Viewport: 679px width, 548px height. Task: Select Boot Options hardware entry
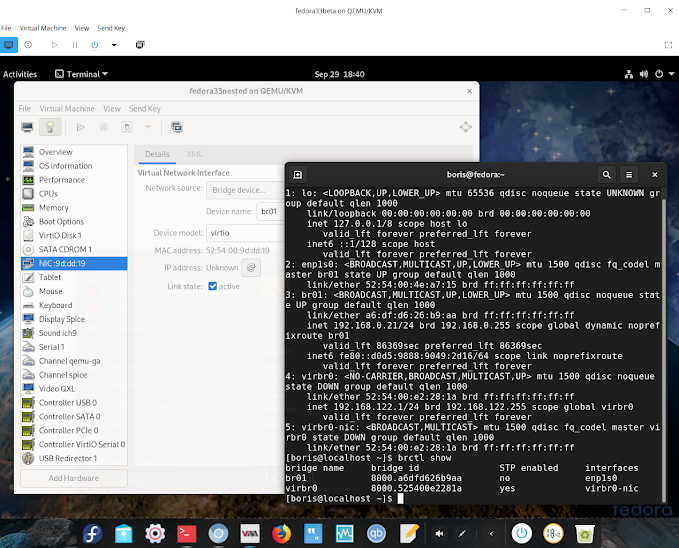point(74,221)
